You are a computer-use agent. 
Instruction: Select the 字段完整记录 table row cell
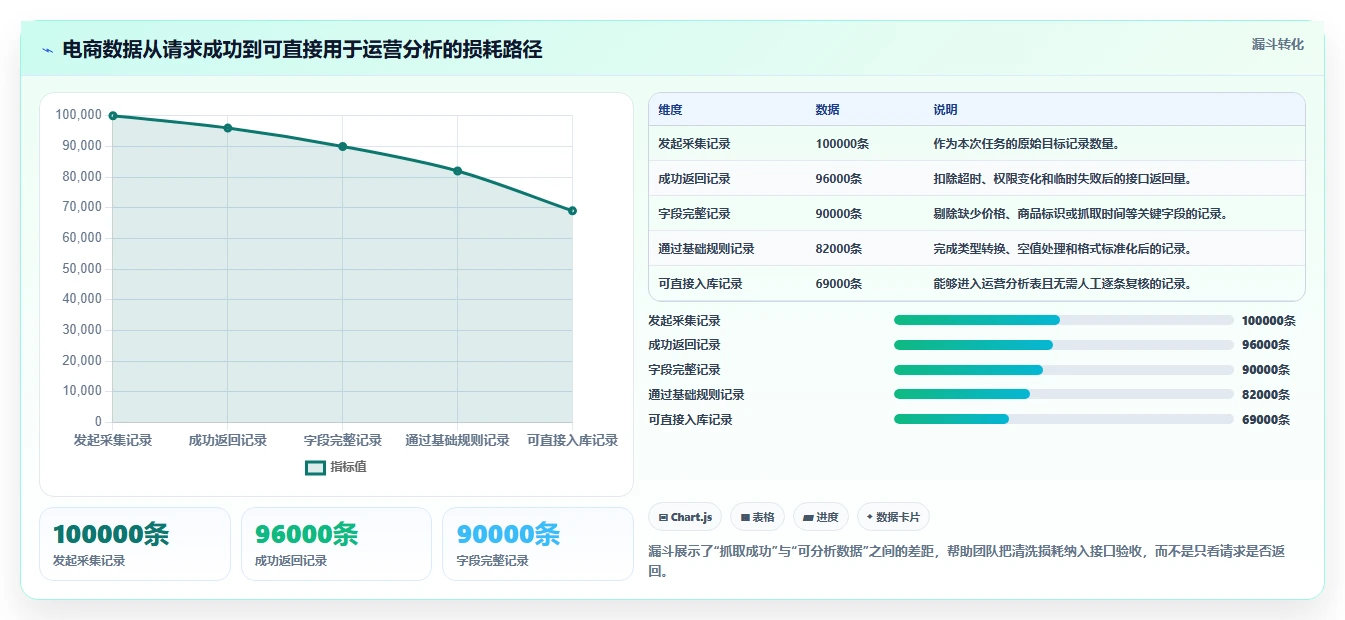[x=694, y=214]
